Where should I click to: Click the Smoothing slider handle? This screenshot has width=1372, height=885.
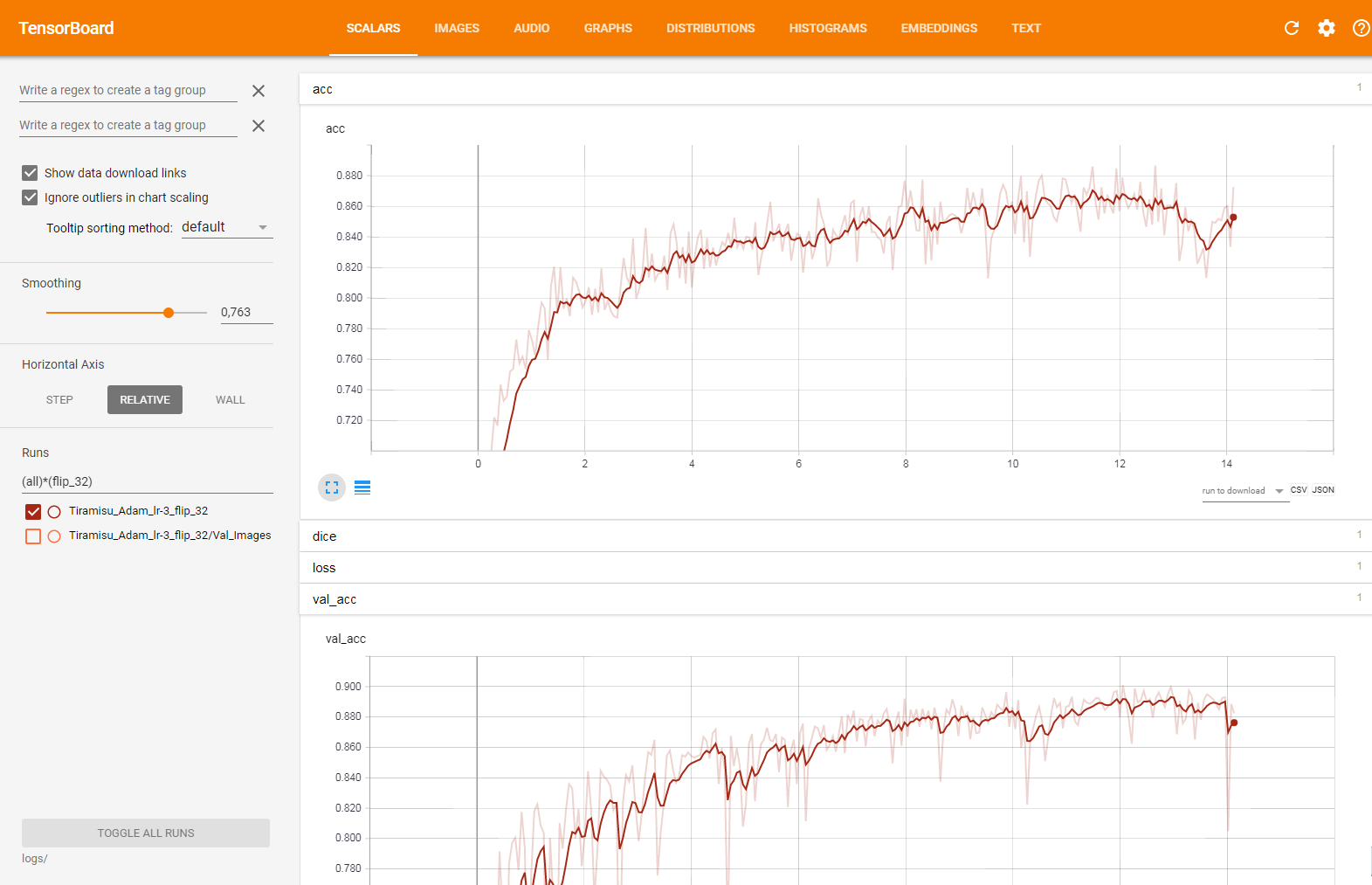tap(169, 313)
